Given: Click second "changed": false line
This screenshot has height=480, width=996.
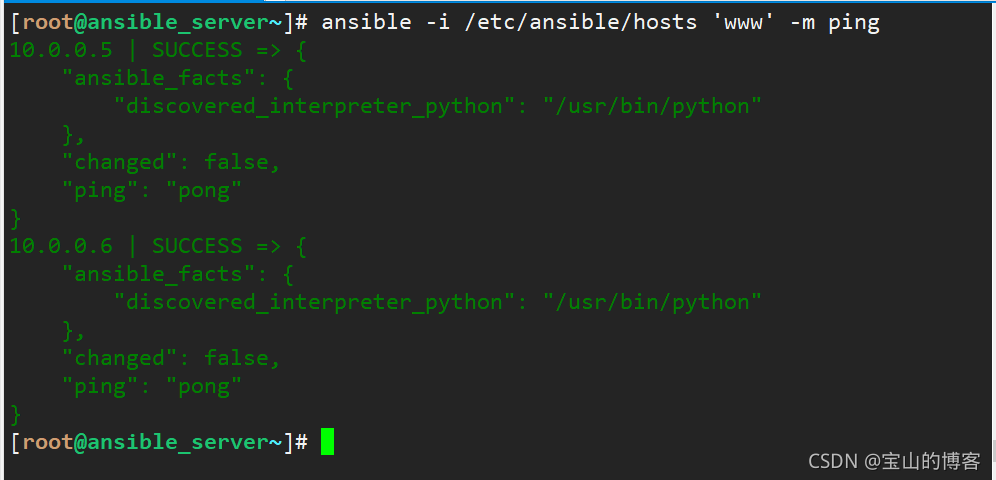Looking at the screenshot, I should click(171, 357).
